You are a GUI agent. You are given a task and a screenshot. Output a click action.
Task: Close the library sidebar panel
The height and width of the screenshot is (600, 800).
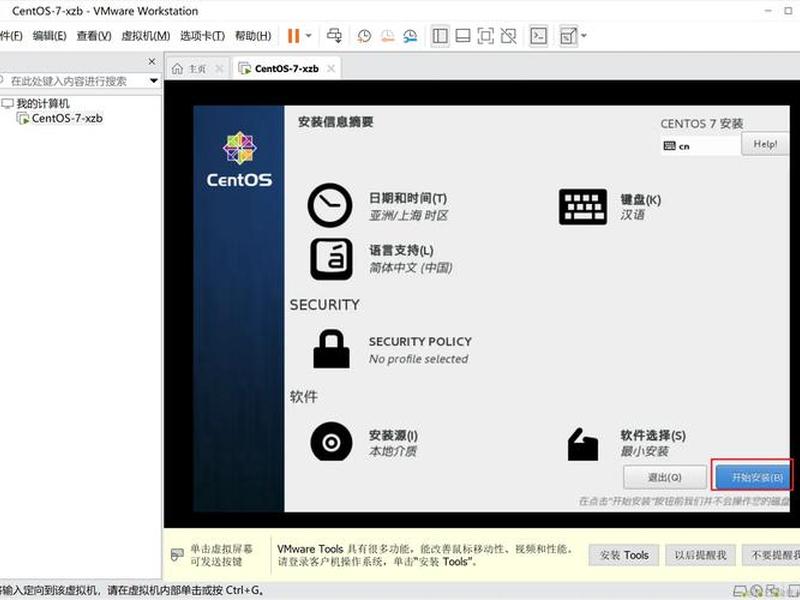click(152, 61)
